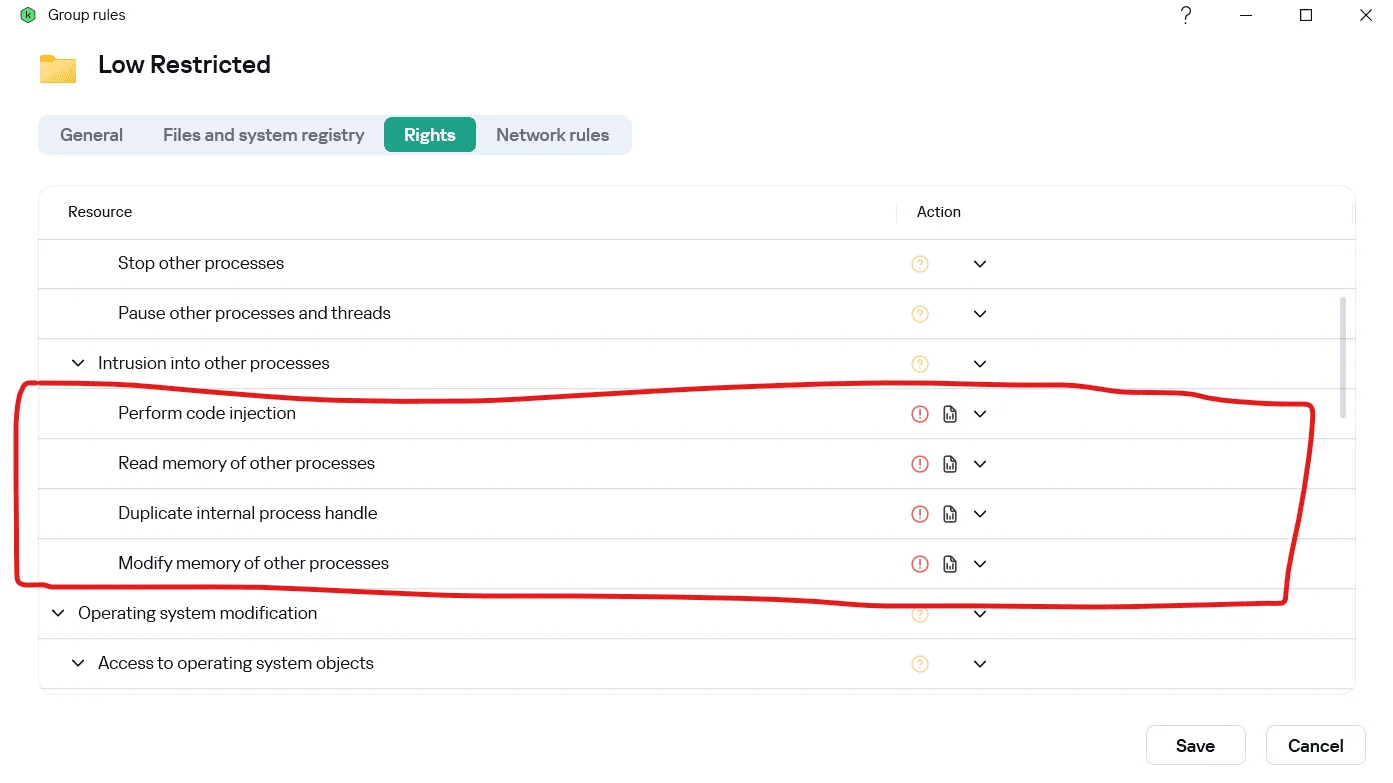The image size is (1393, 783).
Task: Select the Duplicate internal process handle text
Action: [248, 514]
